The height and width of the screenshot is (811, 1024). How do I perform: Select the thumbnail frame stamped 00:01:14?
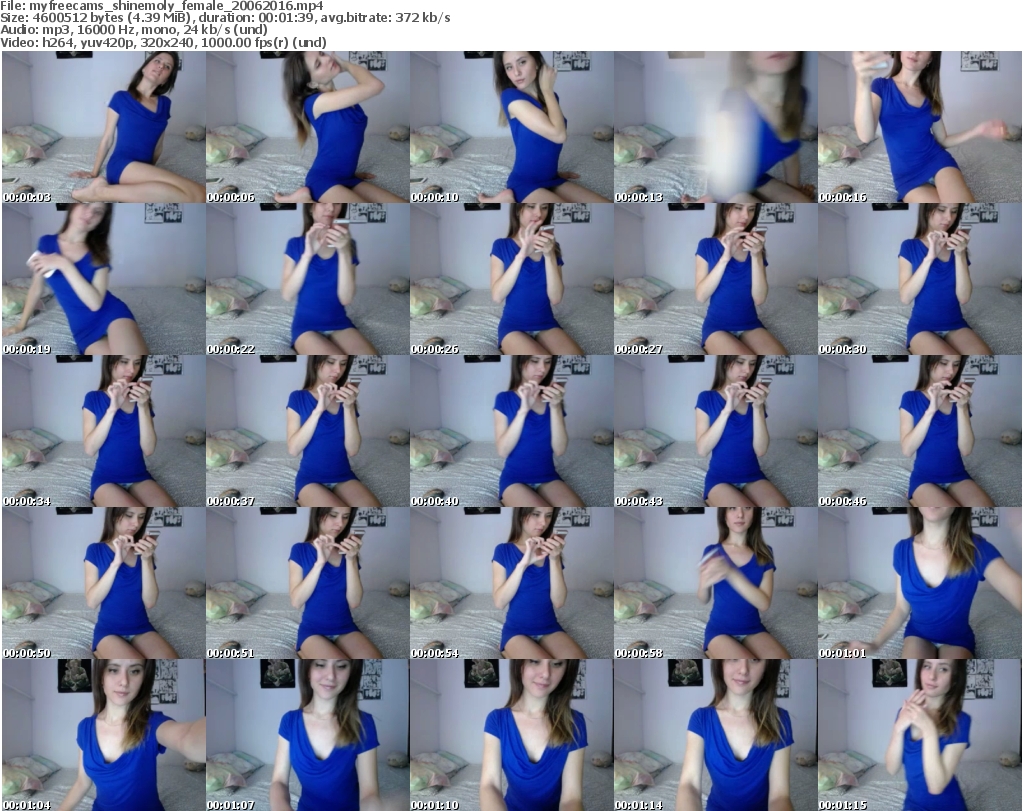[715, 735]
